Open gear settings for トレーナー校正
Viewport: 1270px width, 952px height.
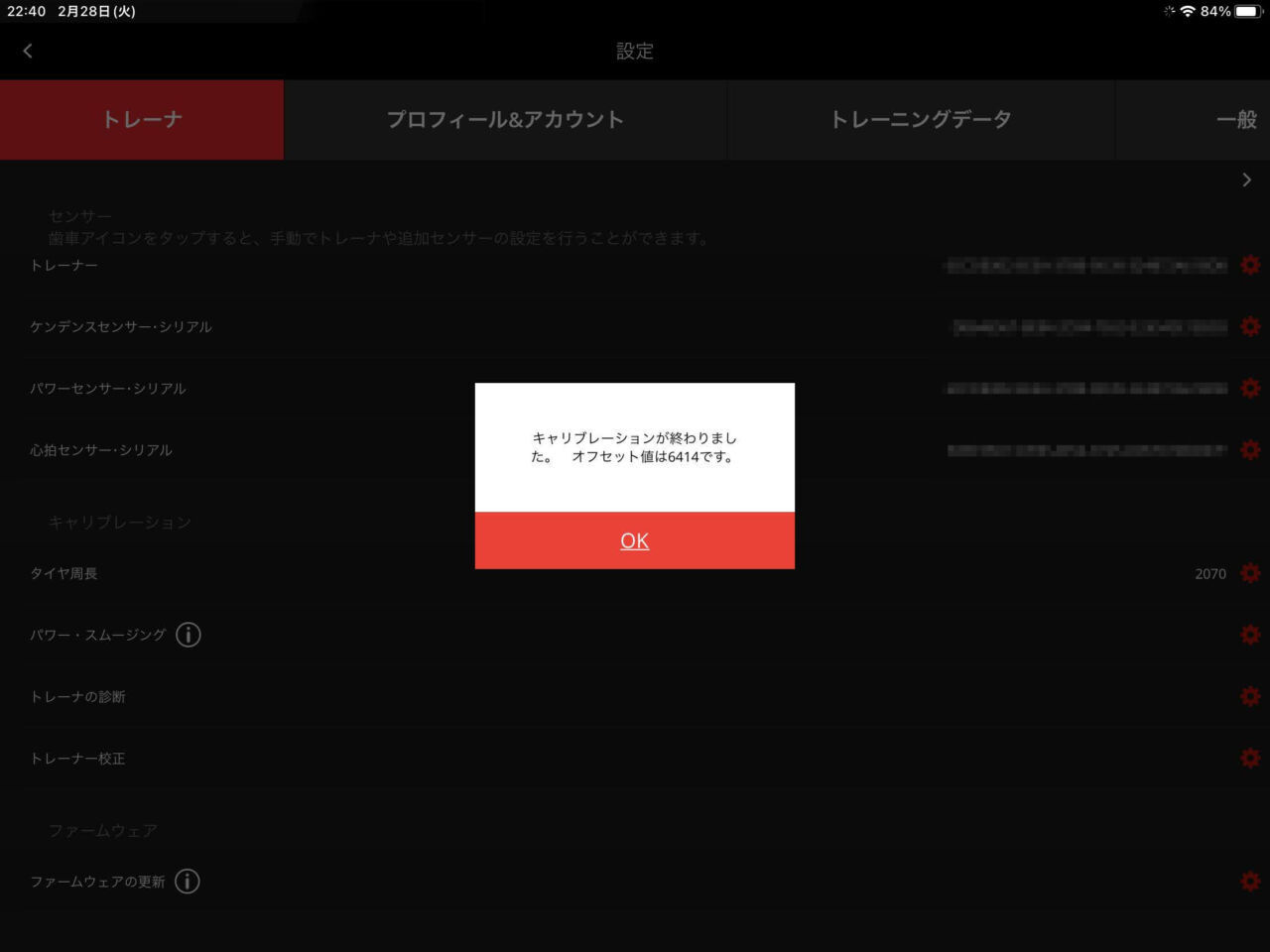(x=1250, y=758)
